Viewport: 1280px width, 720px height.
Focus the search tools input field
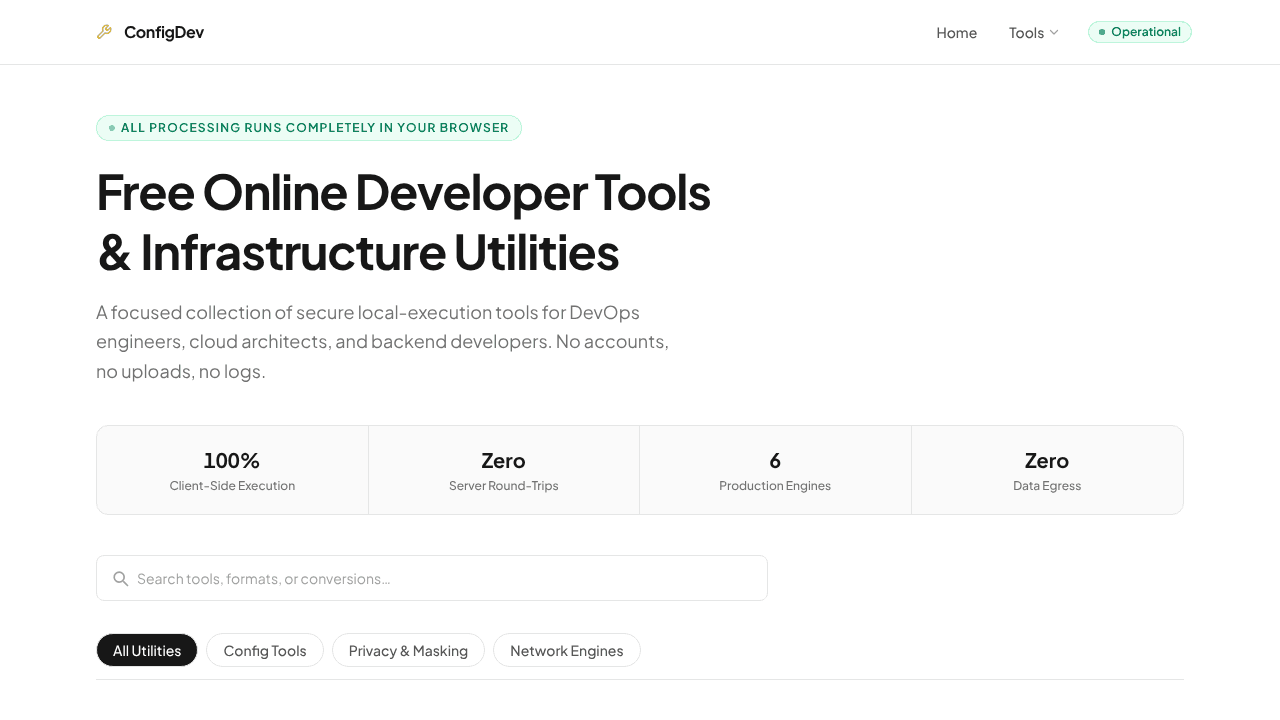(x=432, y=578)
